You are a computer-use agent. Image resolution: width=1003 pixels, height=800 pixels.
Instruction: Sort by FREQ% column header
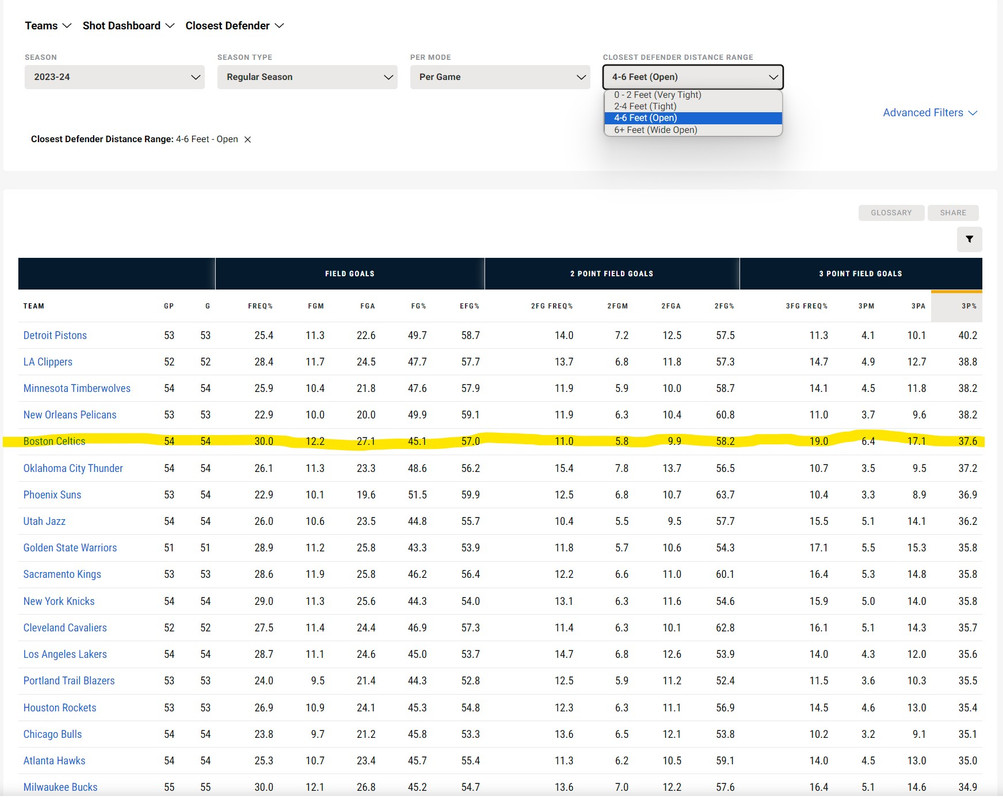click(x=260, y=306)
